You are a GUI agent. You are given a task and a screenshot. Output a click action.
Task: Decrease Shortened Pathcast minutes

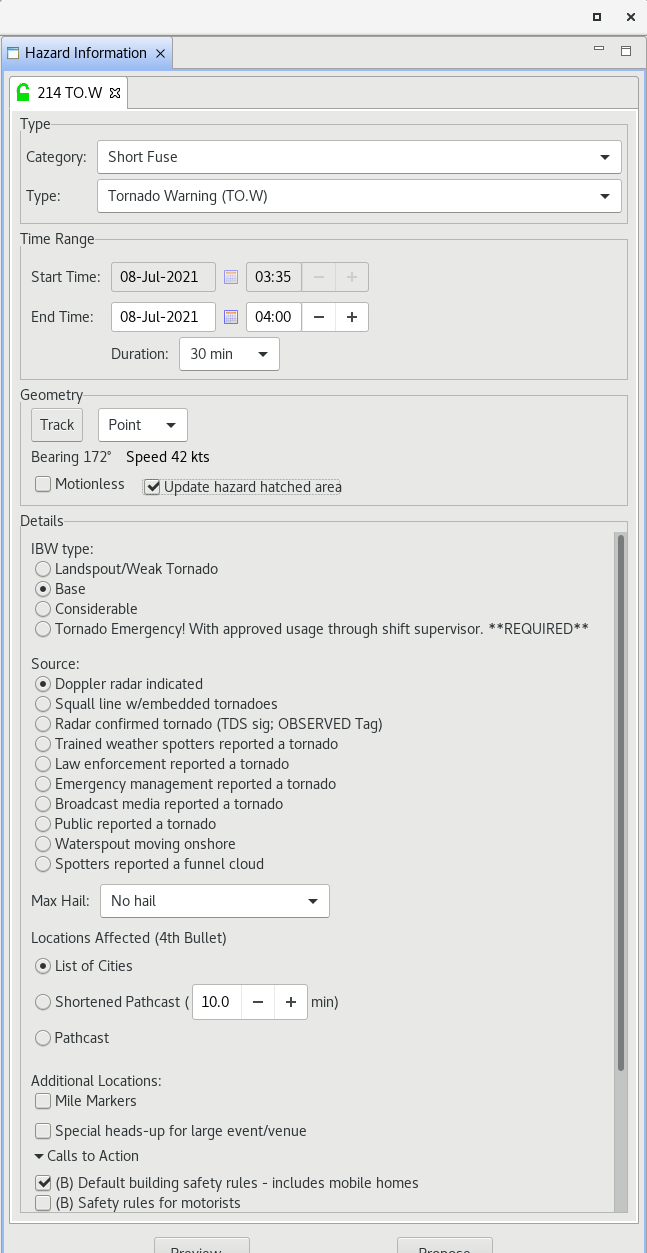(x=257, y=1002)
